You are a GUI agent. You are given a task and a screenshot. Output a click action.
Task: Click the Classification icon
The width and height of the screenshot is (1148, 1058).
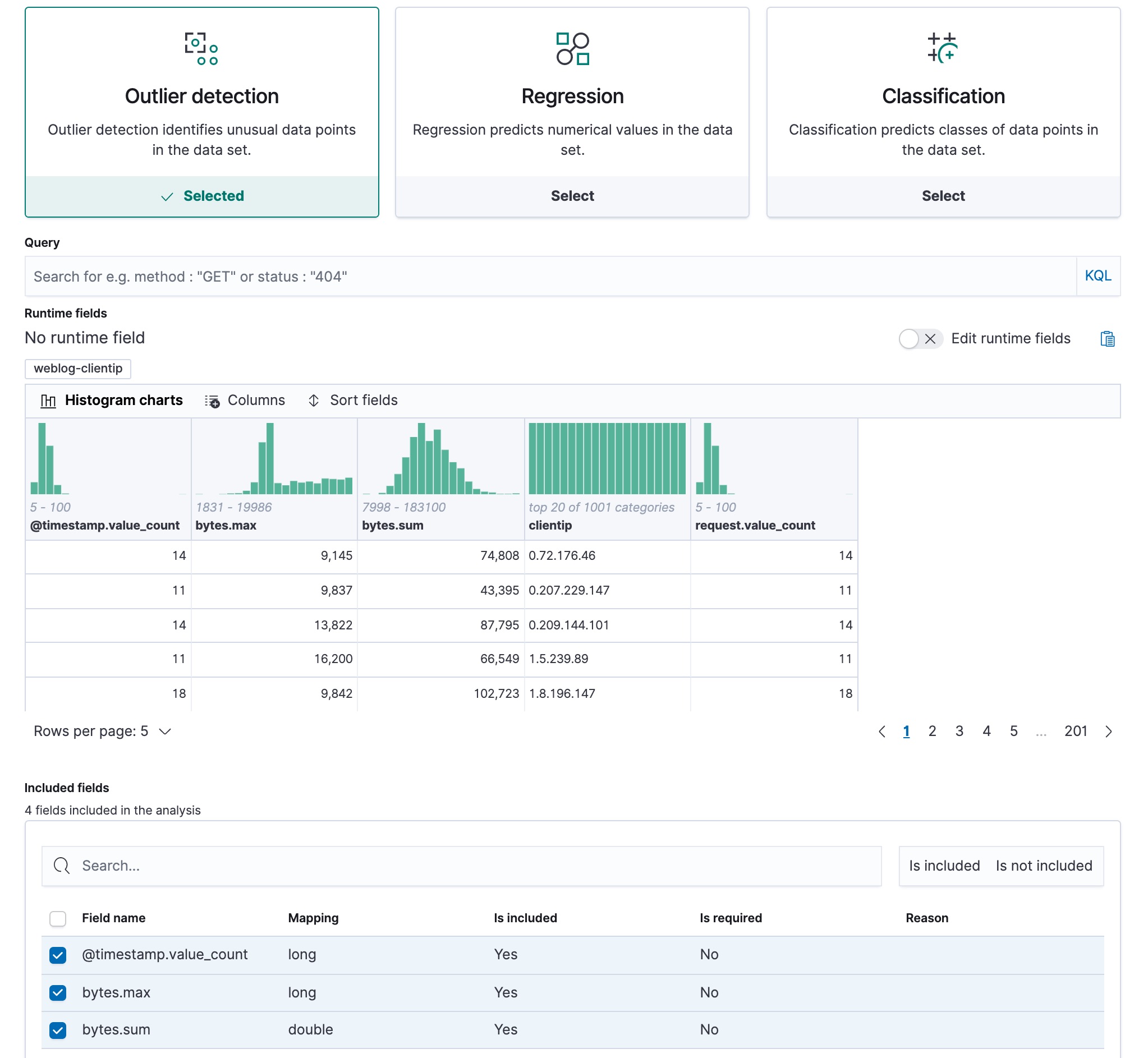pyautogui.click(x=943, y=48)
